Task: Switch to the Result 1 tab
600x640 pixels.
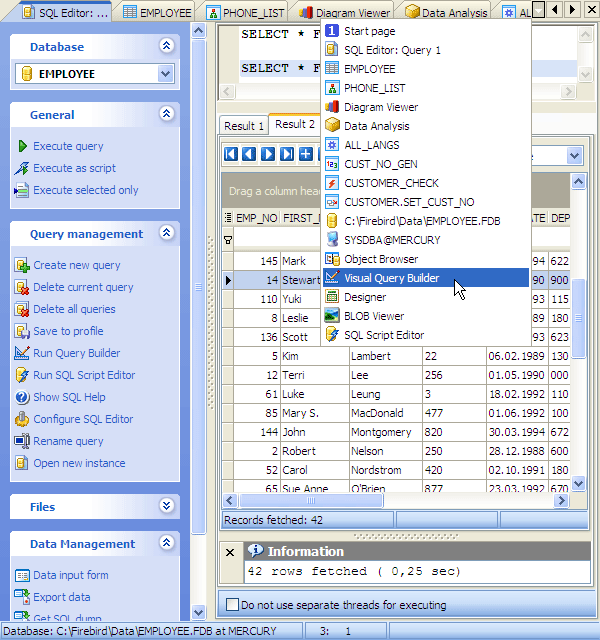Action: 244,126
